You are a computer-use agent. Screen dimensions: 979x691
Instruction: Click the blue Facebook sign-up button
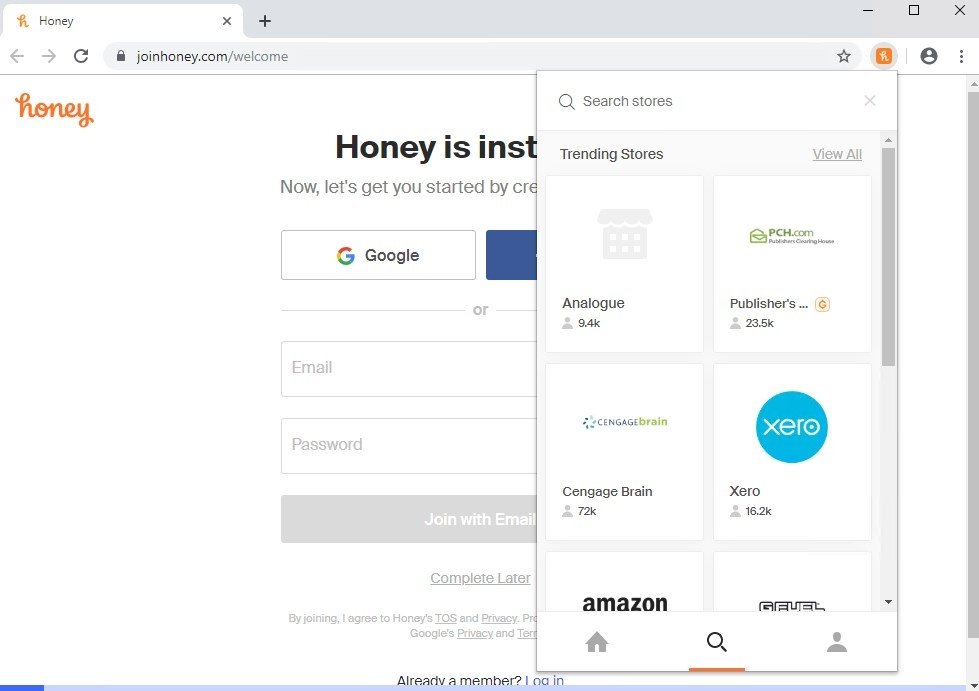(x=511, y=255)
